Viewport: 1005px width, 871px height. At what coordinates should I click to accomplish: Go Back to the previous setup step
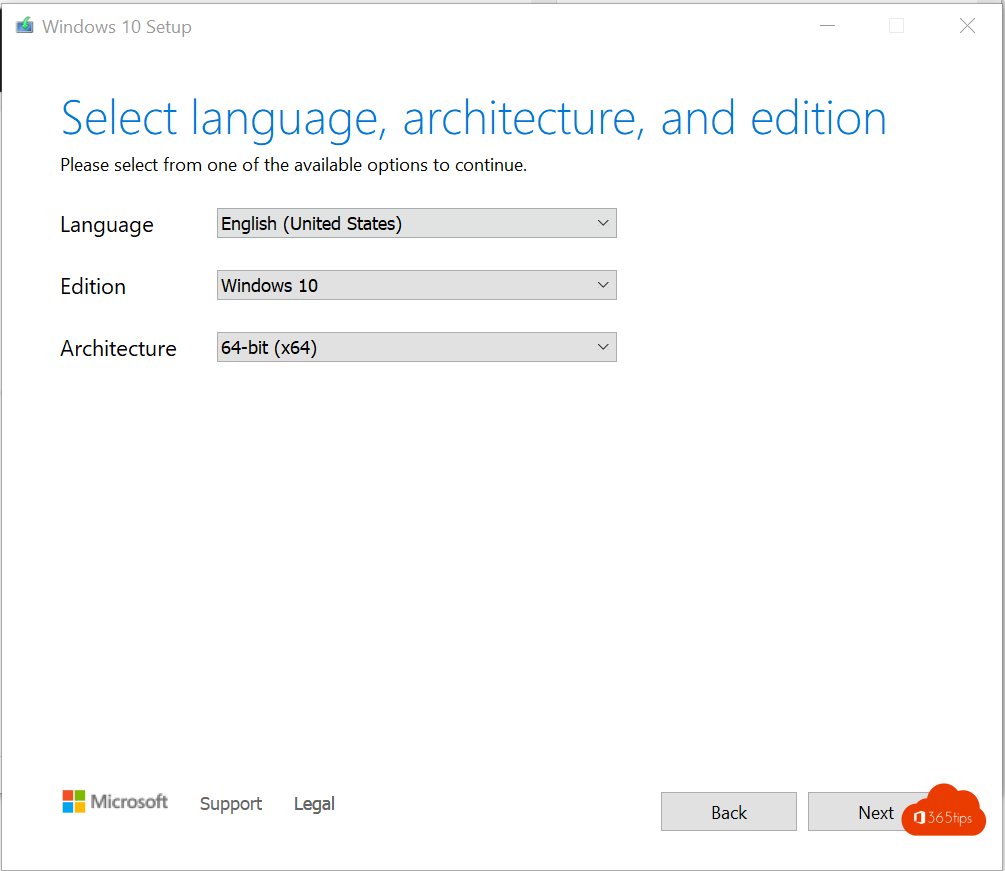point(729,812)
